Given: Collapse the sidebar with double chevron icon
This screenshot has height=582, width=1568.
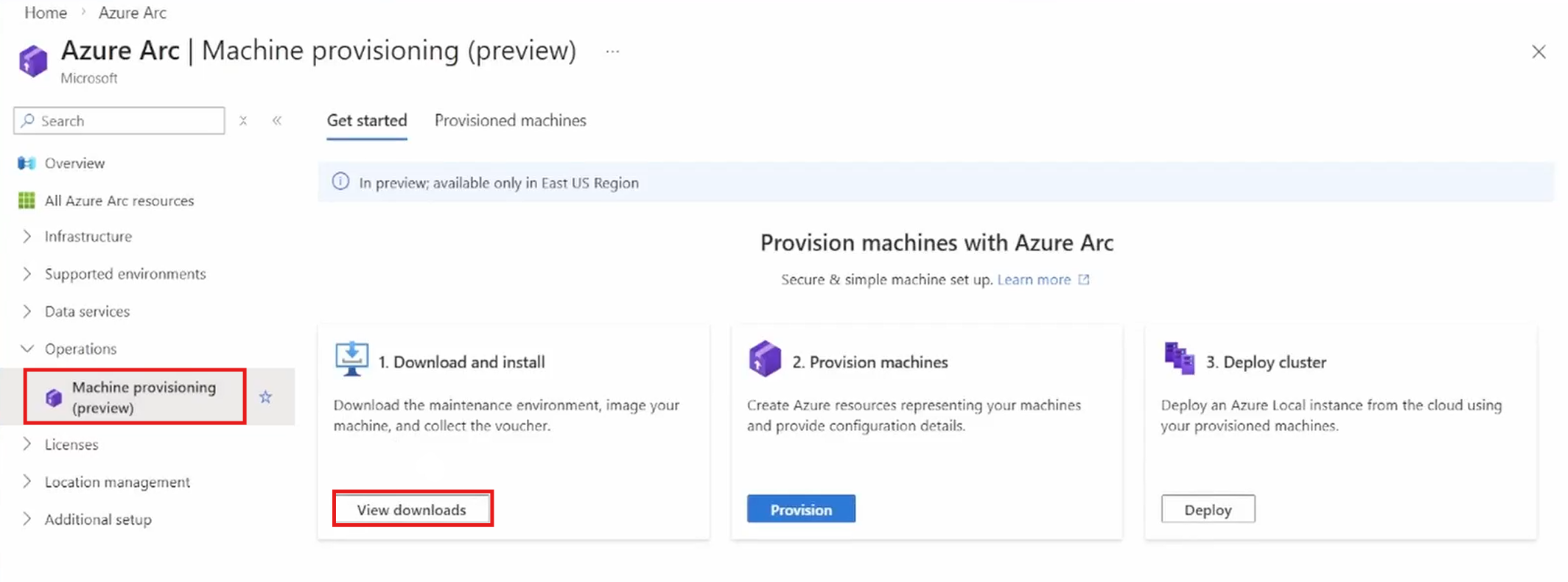Looking at the screenshot, I should pos(277,121).
